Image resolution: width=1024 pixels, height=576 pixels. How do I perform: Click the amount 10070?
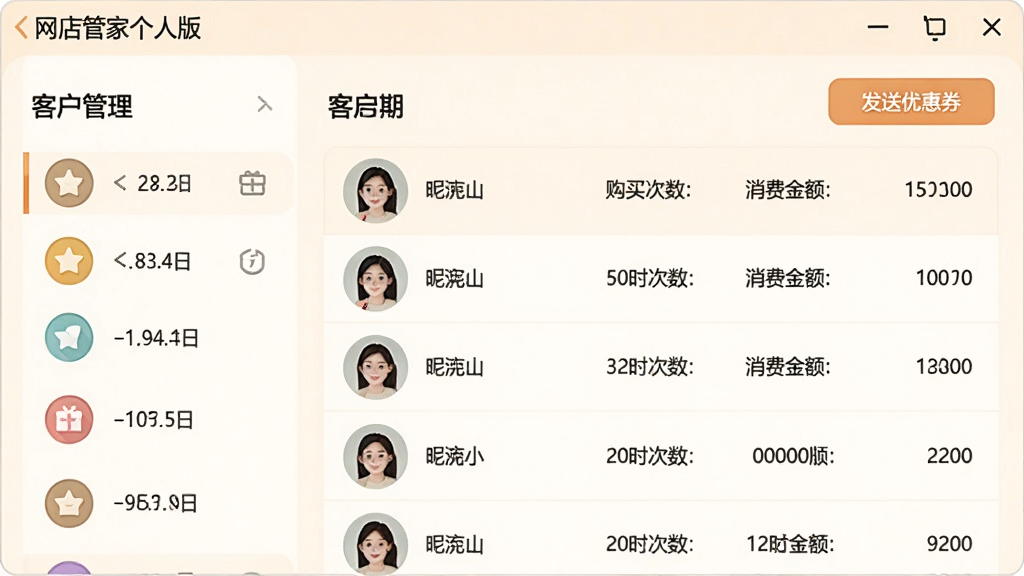pyautogui.click(x=944, y=278)
